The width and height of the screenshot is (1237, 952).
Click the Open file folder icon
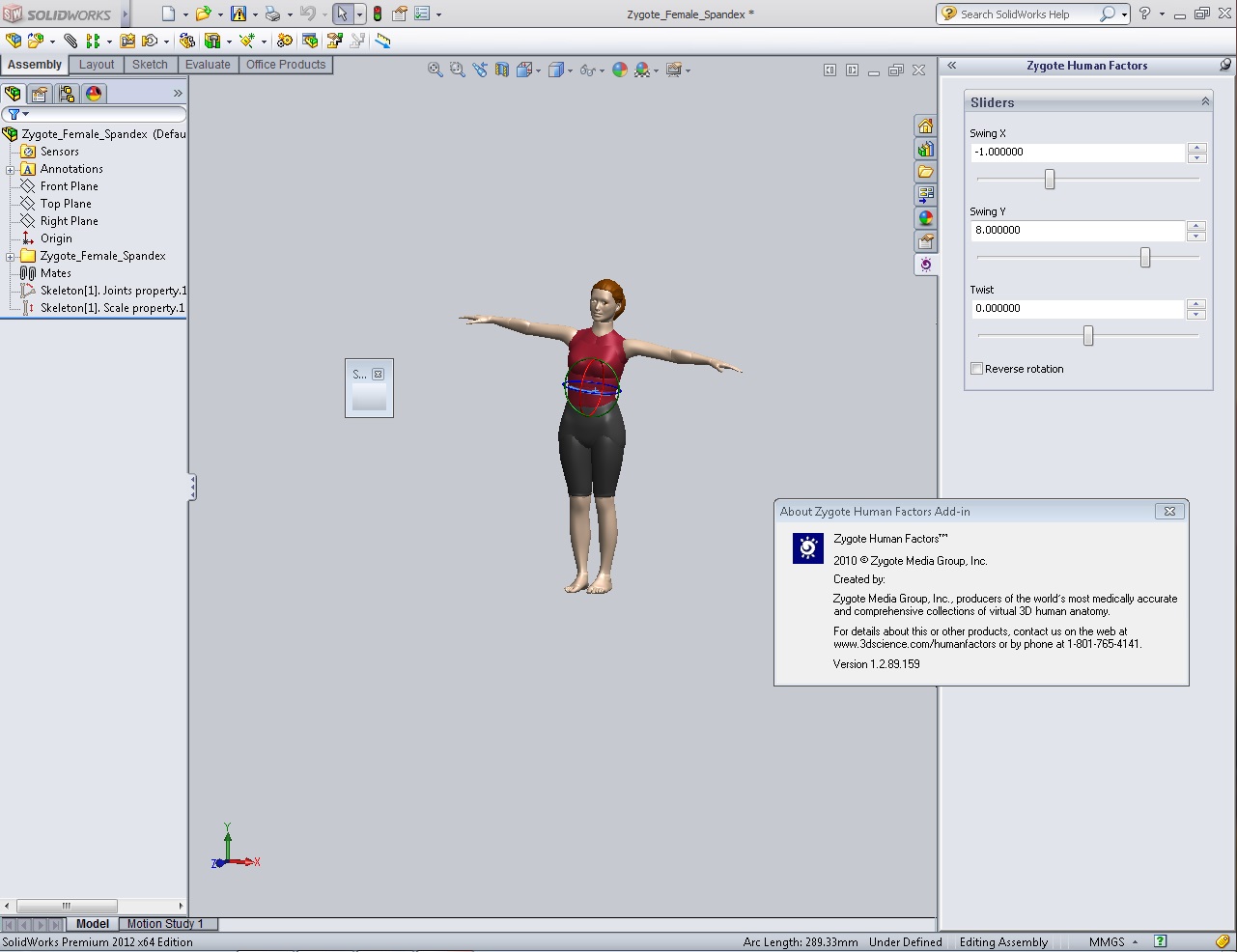point(203,14)
